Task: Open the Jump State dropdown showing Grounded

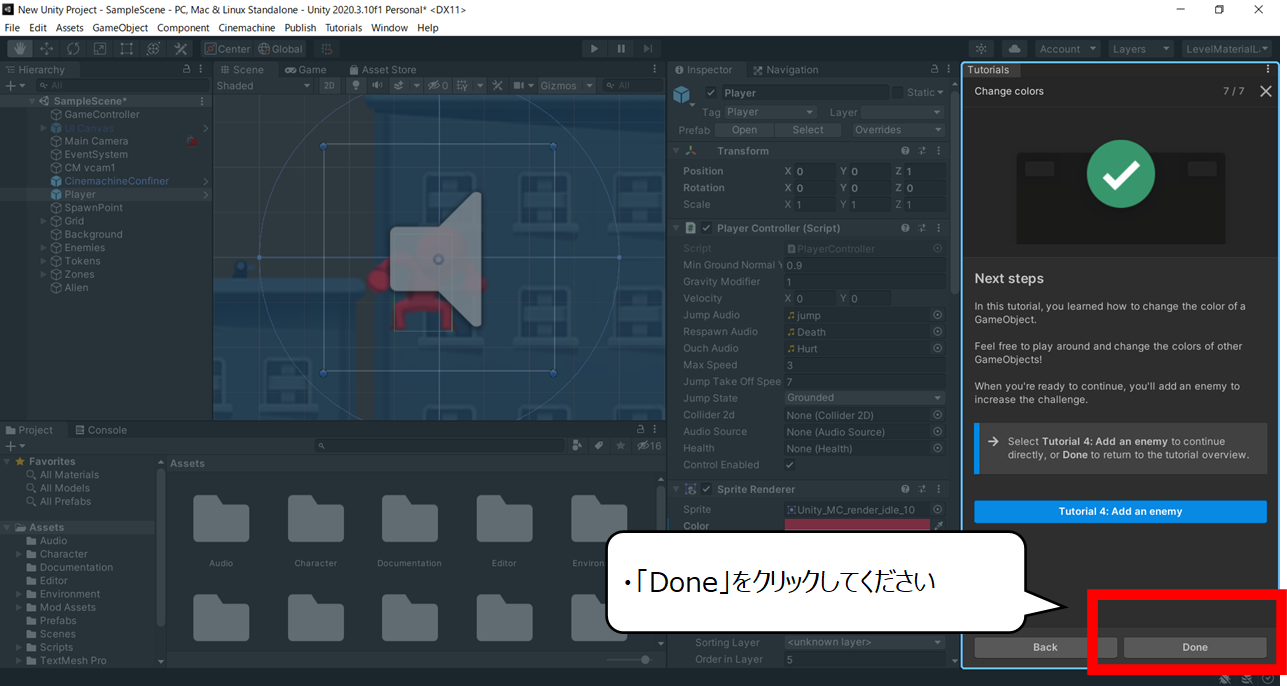Action: click(x=864, y=398)
